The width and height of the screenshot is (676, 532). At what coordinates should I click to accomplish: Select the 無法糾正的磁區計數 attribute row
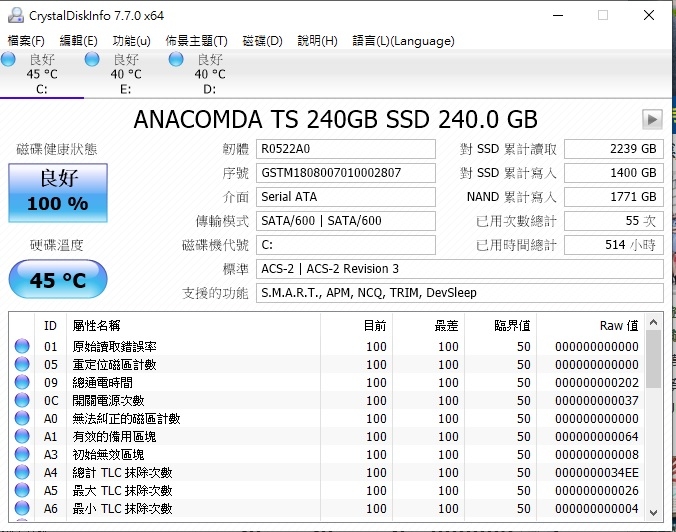327,418
